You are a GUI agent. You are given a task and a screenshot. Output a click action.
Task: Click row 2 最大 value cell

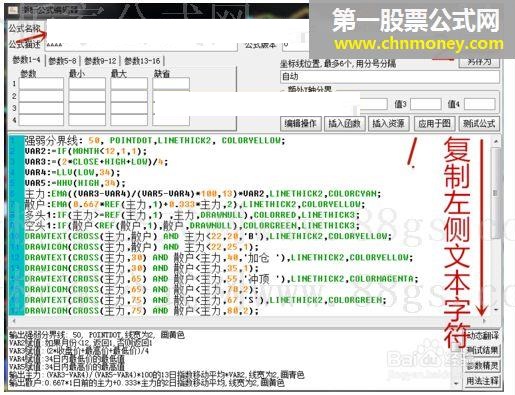[x=129, y=96]
